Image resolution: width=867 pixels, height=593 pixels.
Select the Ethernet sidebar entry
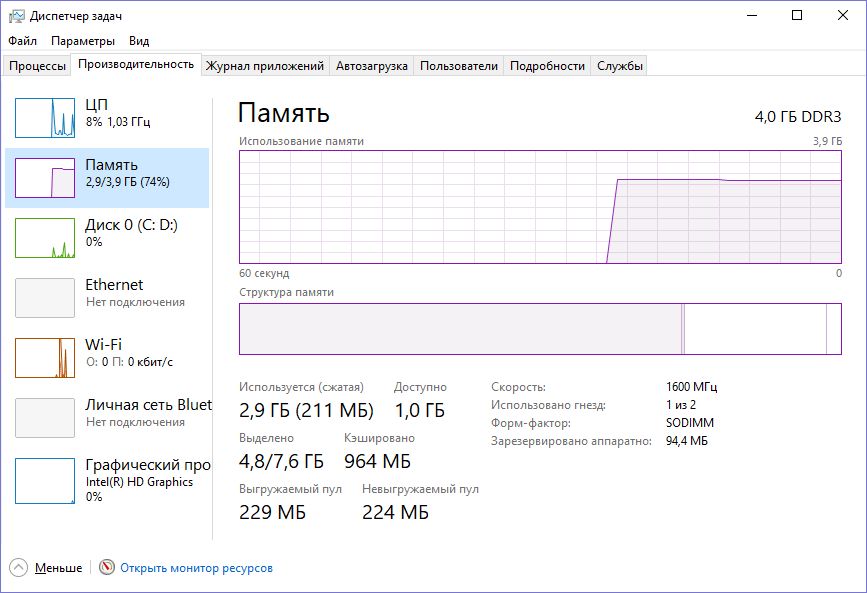point(110,292)
